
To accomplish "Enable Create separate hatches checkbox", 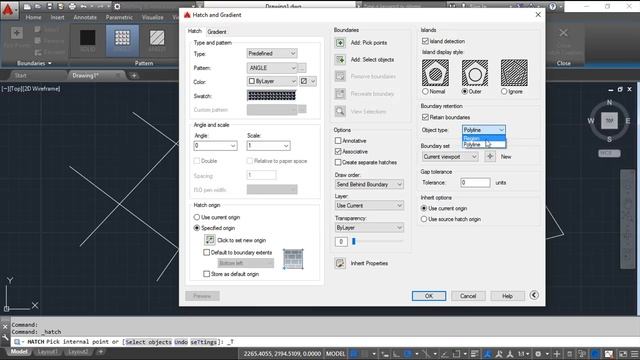I will pyautogui.click(x=338, y=162).
